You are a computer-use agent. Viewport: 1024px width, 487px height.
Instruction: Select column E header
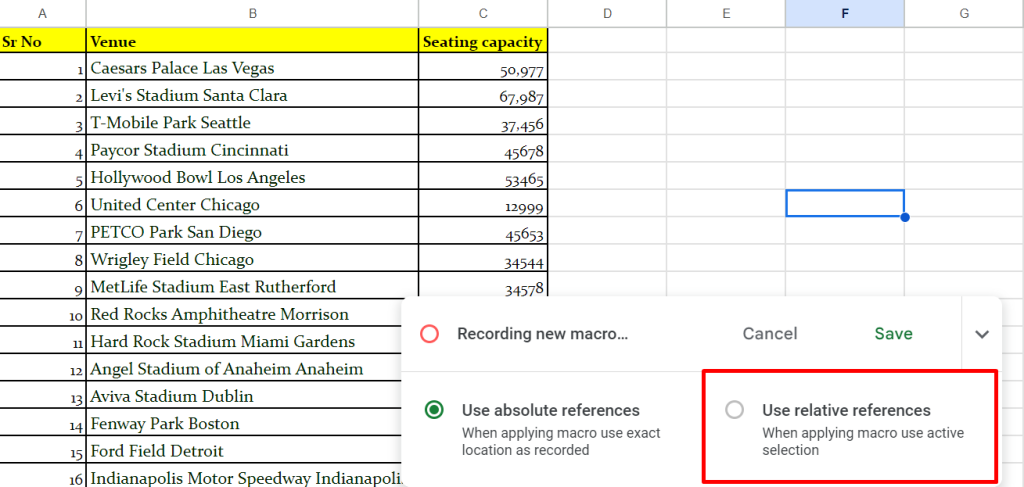(x=726, y=13)
